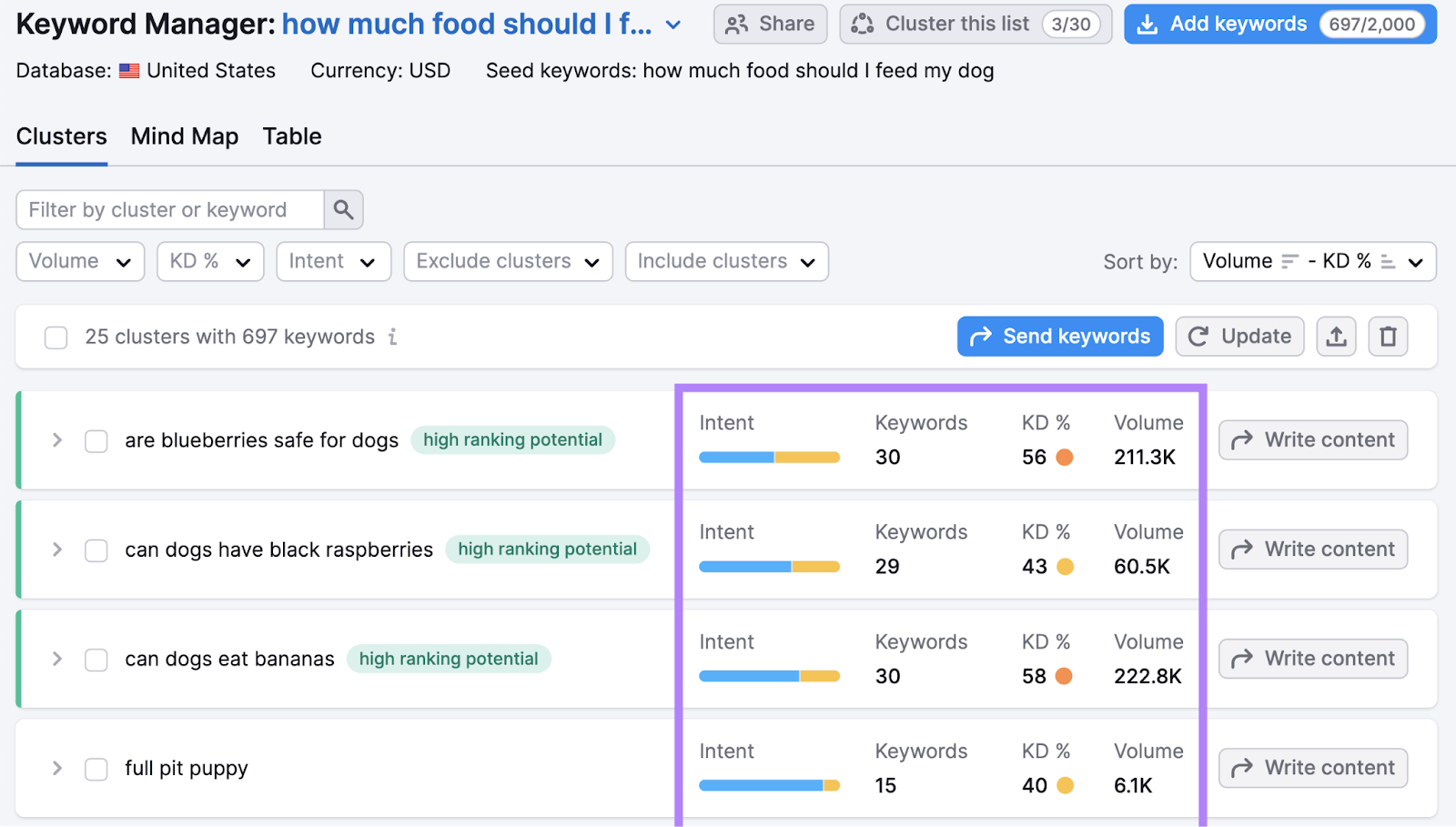Viewport: 1456px width, 827px height.
Task: Switch to the Mind Map tab
Action: (x=185, y=136)
